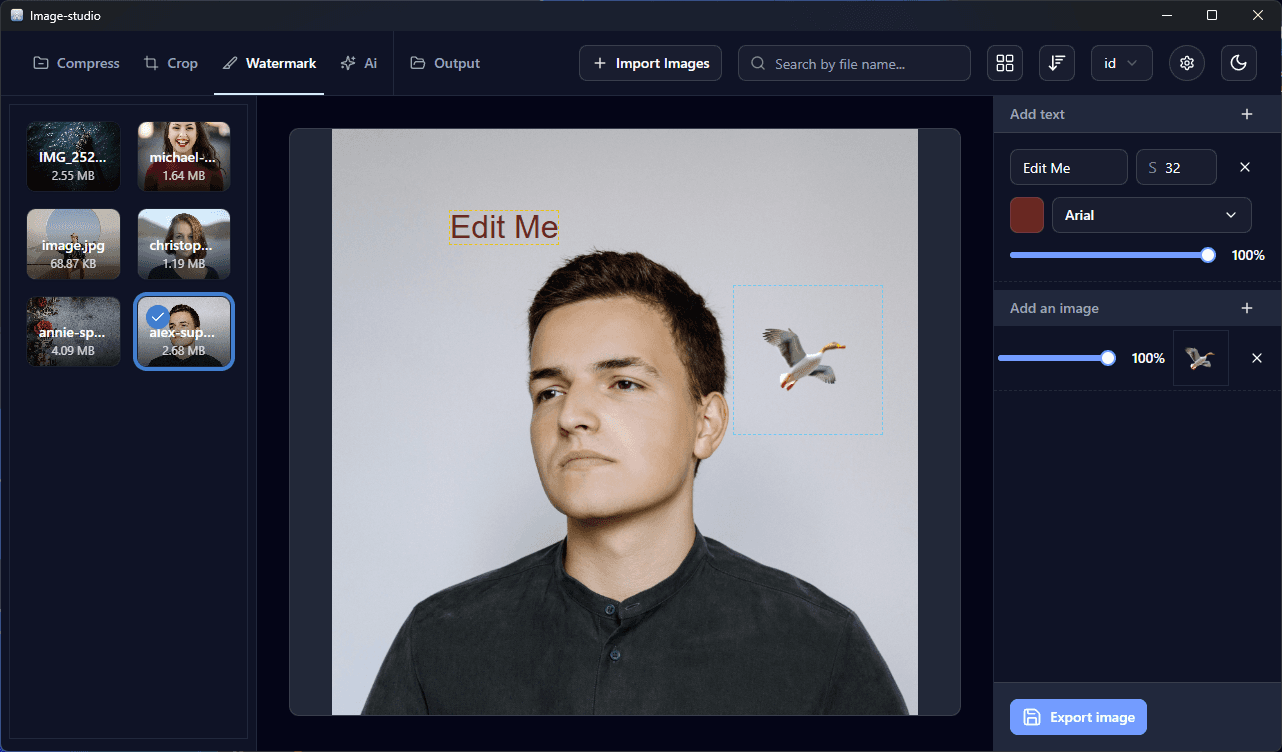Open settings via the gear icon

[1187, 63]
